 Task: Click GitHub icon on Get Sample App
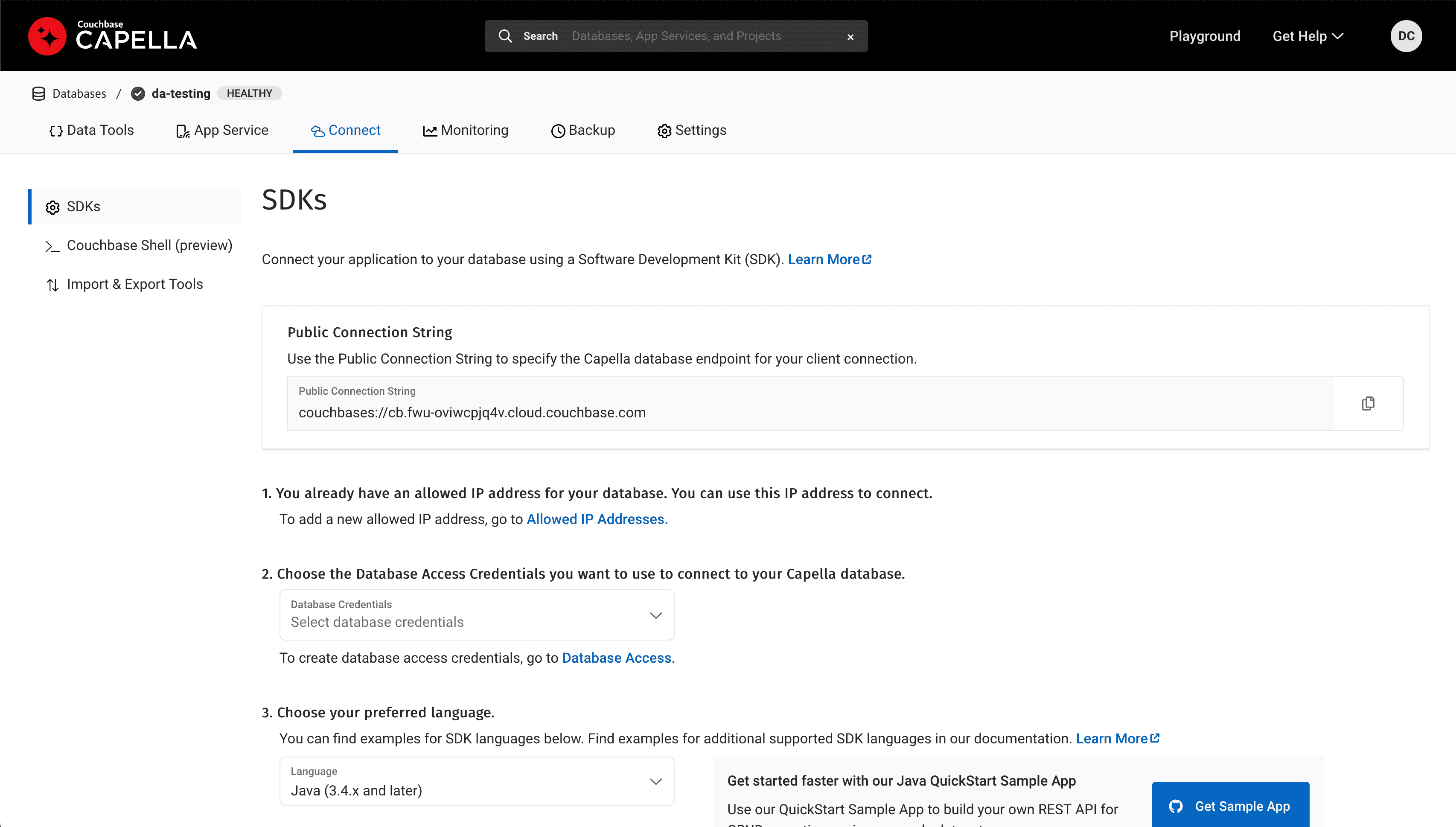(1176, 806)
